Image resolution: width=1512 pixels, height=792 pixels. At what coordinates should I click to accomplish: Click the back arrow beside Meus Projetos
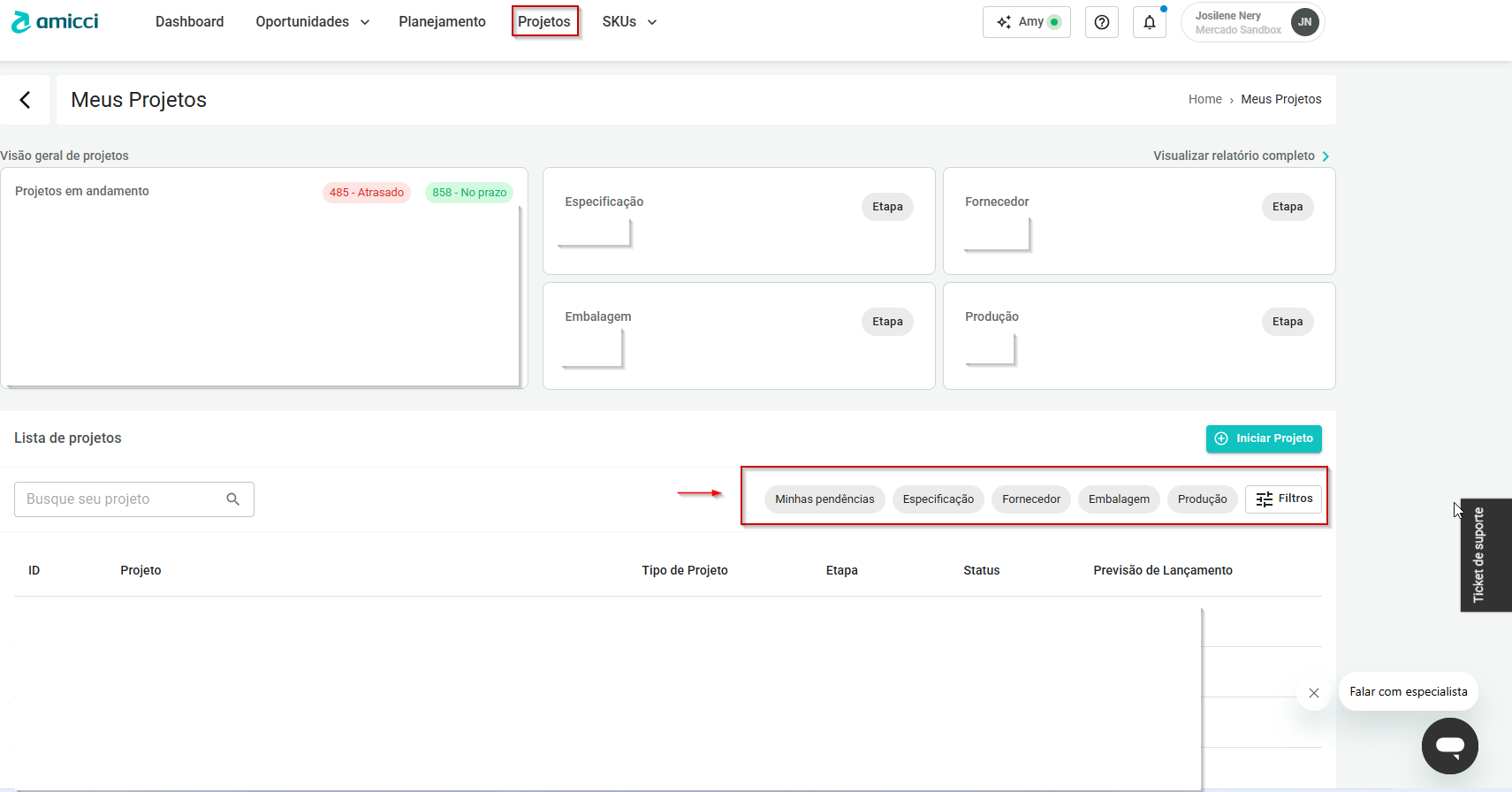pos(25,100)
